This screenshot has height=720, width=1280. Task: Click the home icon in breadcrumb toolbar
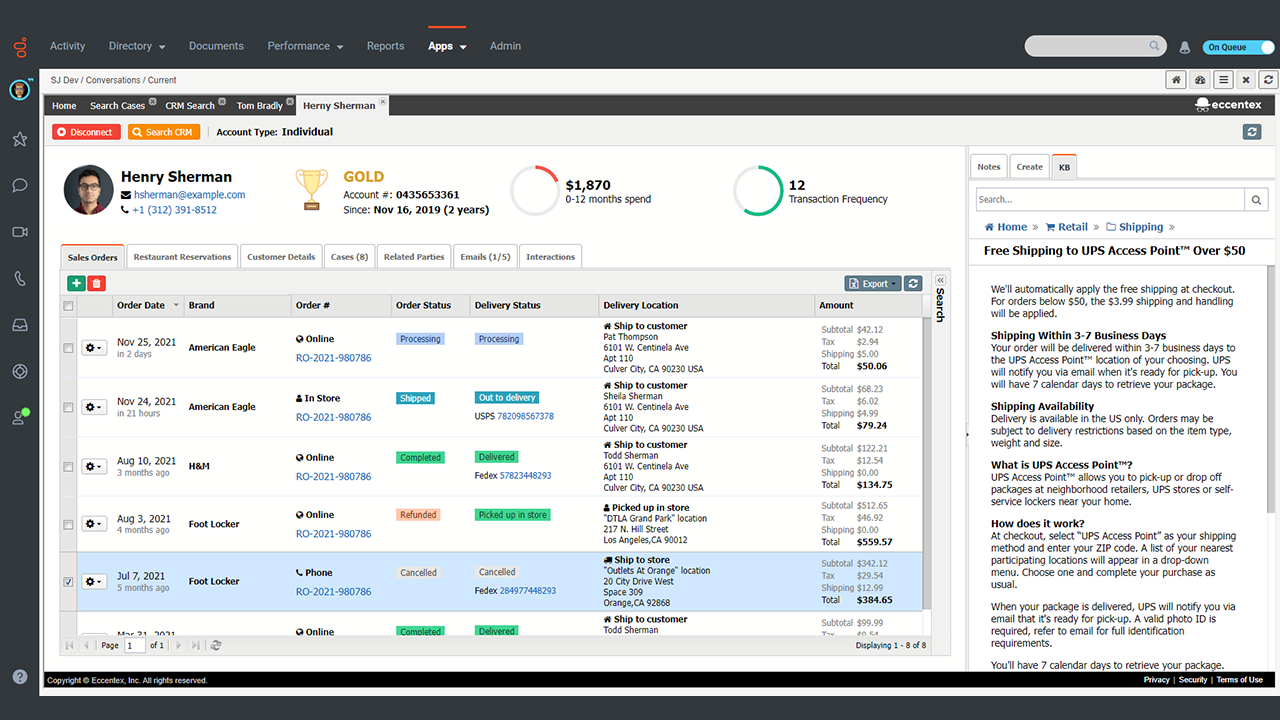pyautogui.click(x=1177, y=80)
